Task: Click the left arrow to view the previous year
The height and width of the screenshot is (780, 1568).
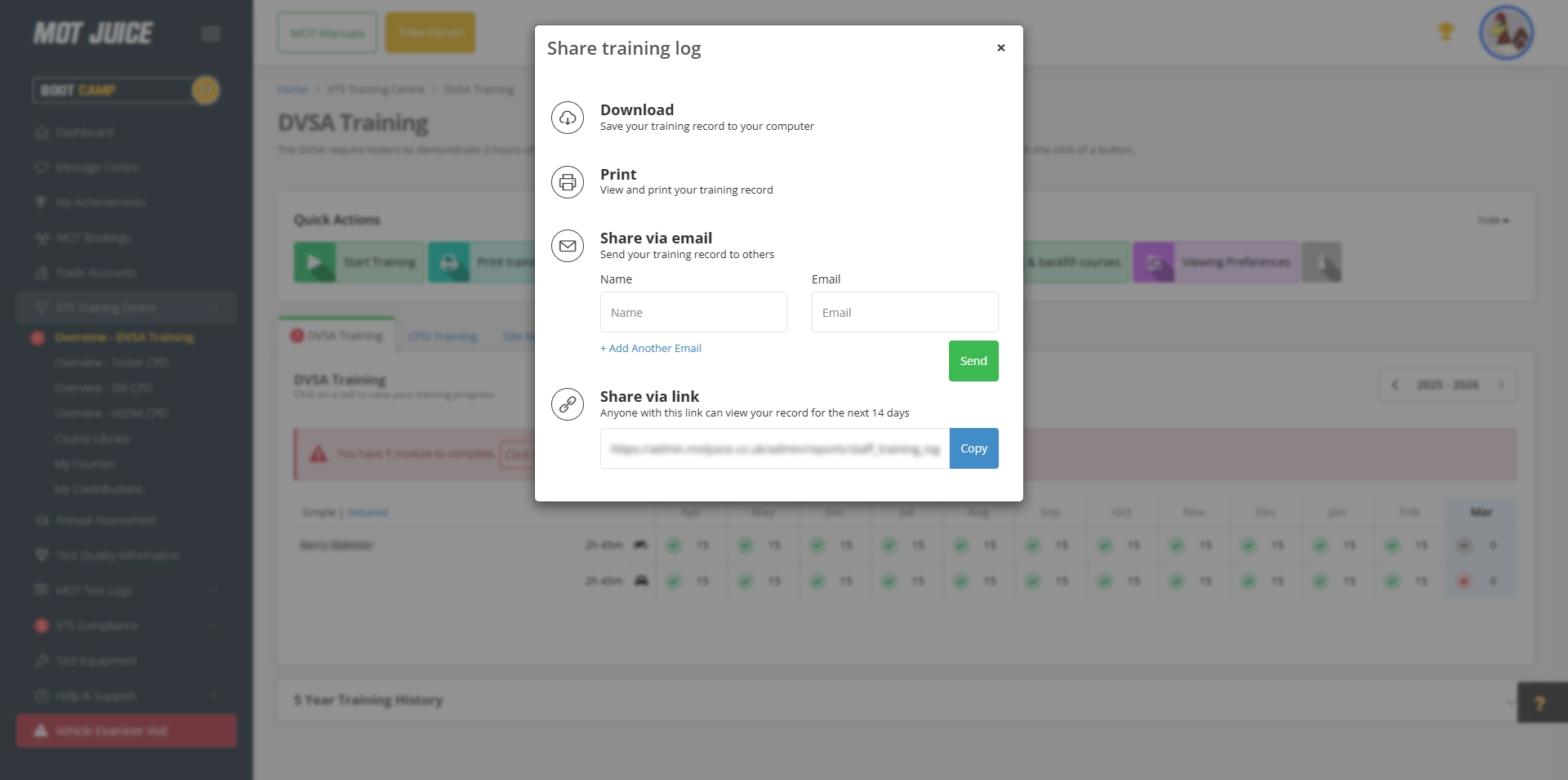Action: coord(1396,385)
